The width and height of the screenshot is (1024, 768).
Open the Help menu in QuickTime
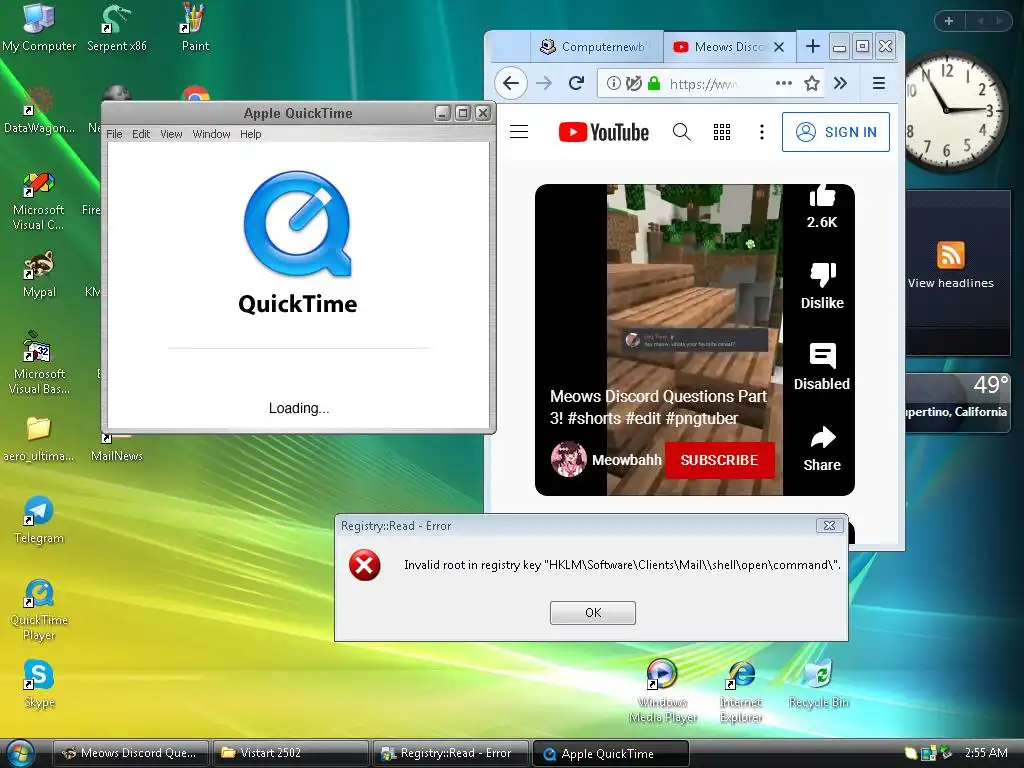pyautogui.click(x=250, y=134)
